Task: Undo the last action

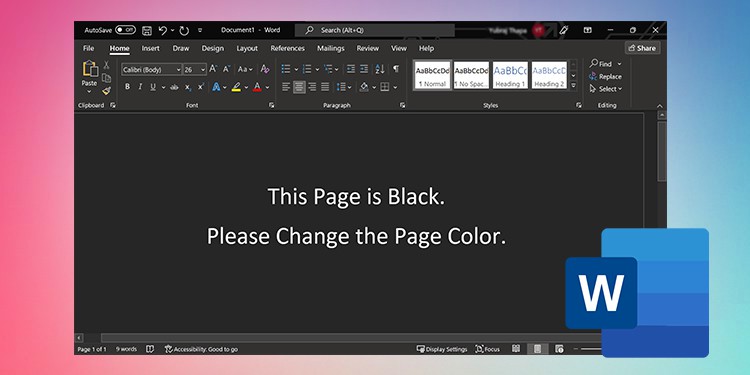Action: [x=163, y=30]
